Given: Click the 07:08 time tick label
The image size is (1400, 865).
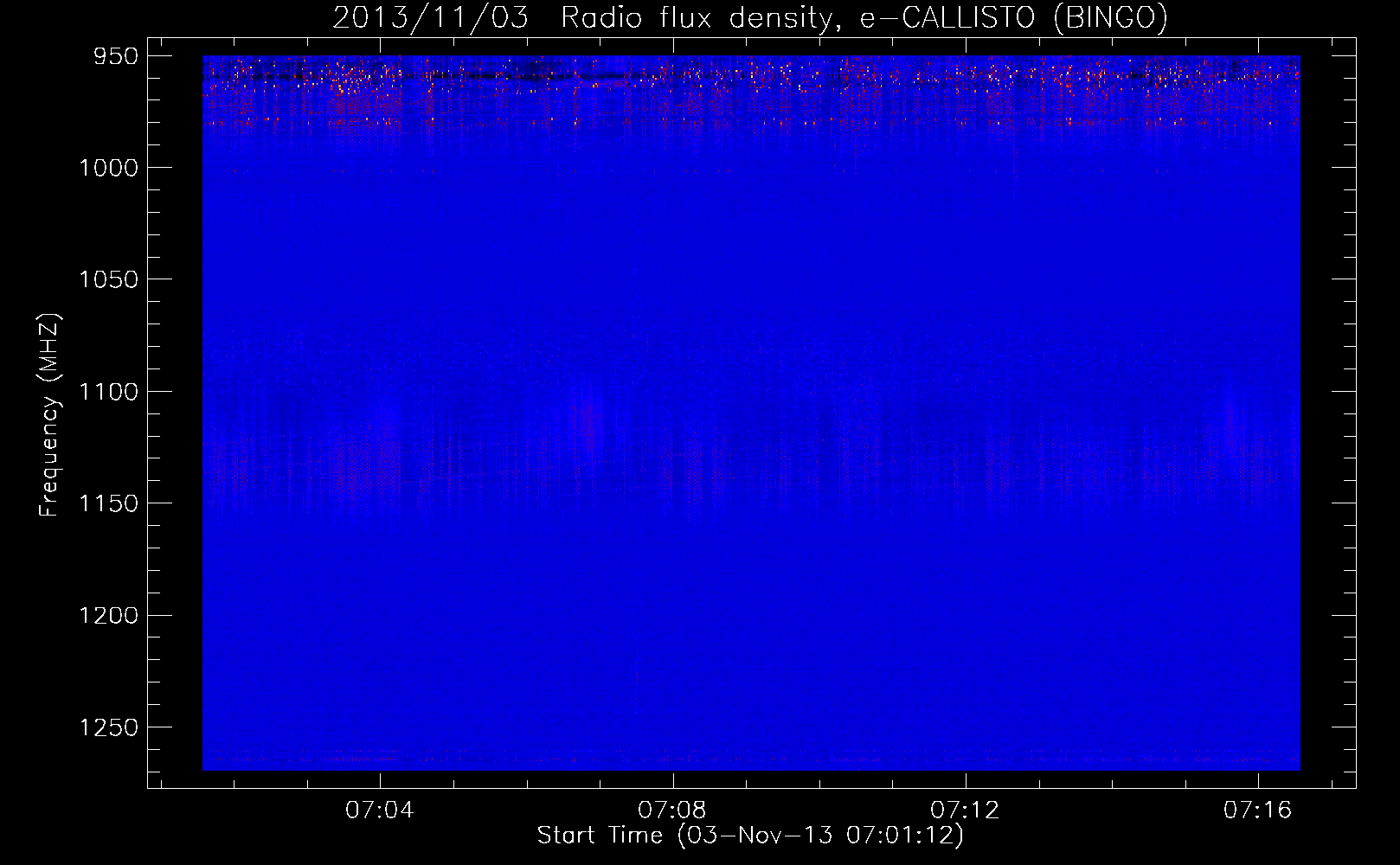Looking at the screenshot, I should (x=672, y=810).
